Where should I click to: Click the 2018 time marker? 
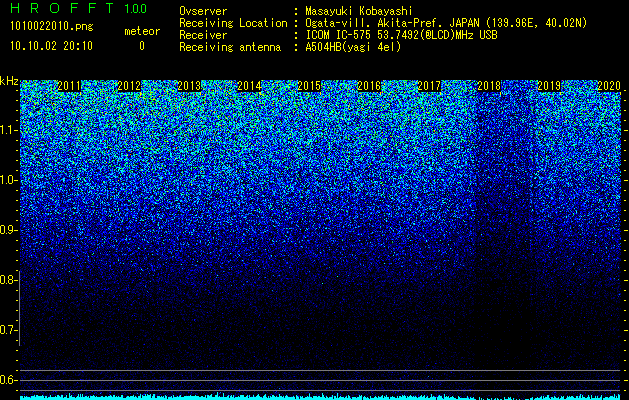tap(489, 86)
